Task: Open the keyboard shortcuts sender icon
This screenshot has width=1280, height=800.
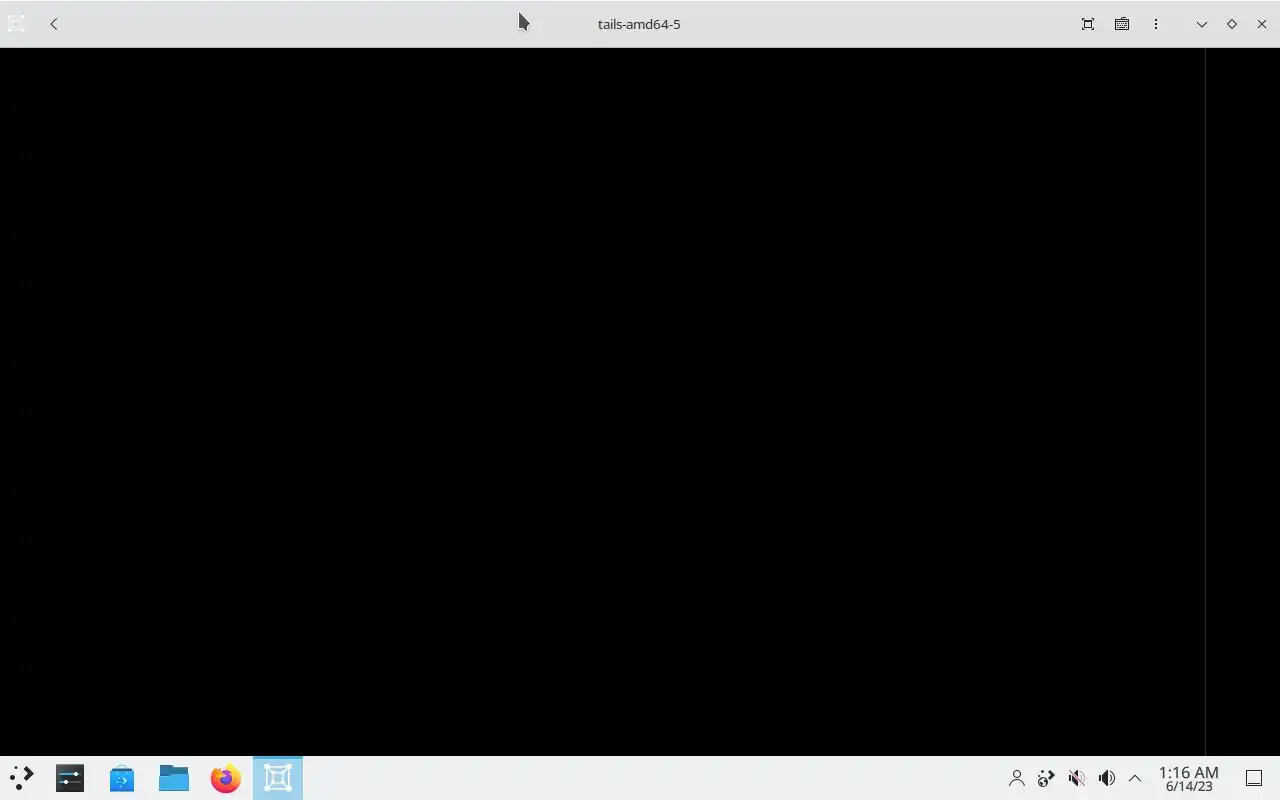Action: [1122, 24]
